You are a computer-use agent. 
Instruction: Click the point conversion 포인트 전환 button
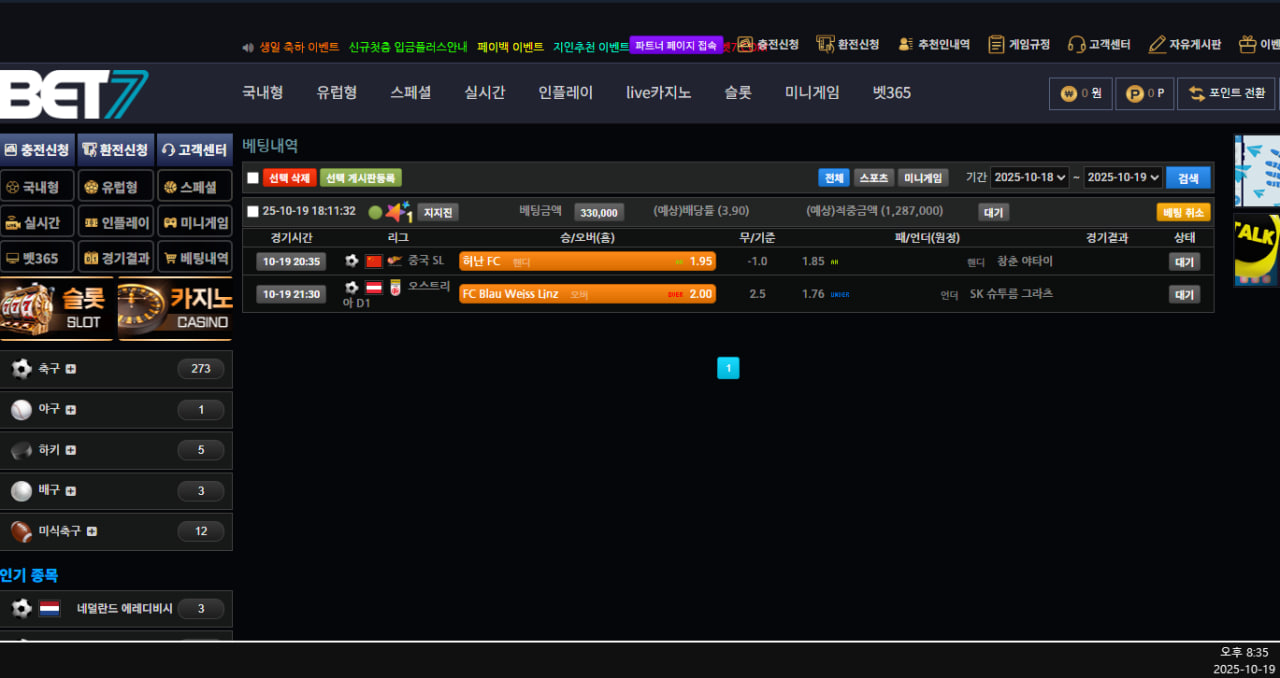[x=1226, y=93]
